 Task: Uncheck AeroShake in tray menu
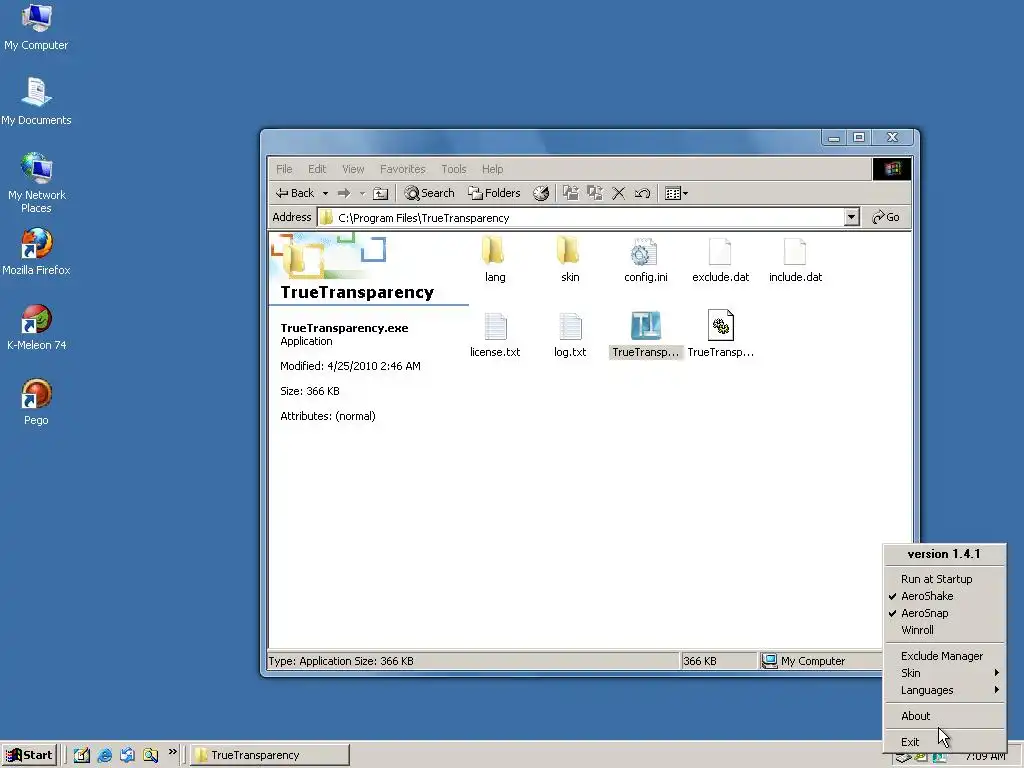coord(944,596)
